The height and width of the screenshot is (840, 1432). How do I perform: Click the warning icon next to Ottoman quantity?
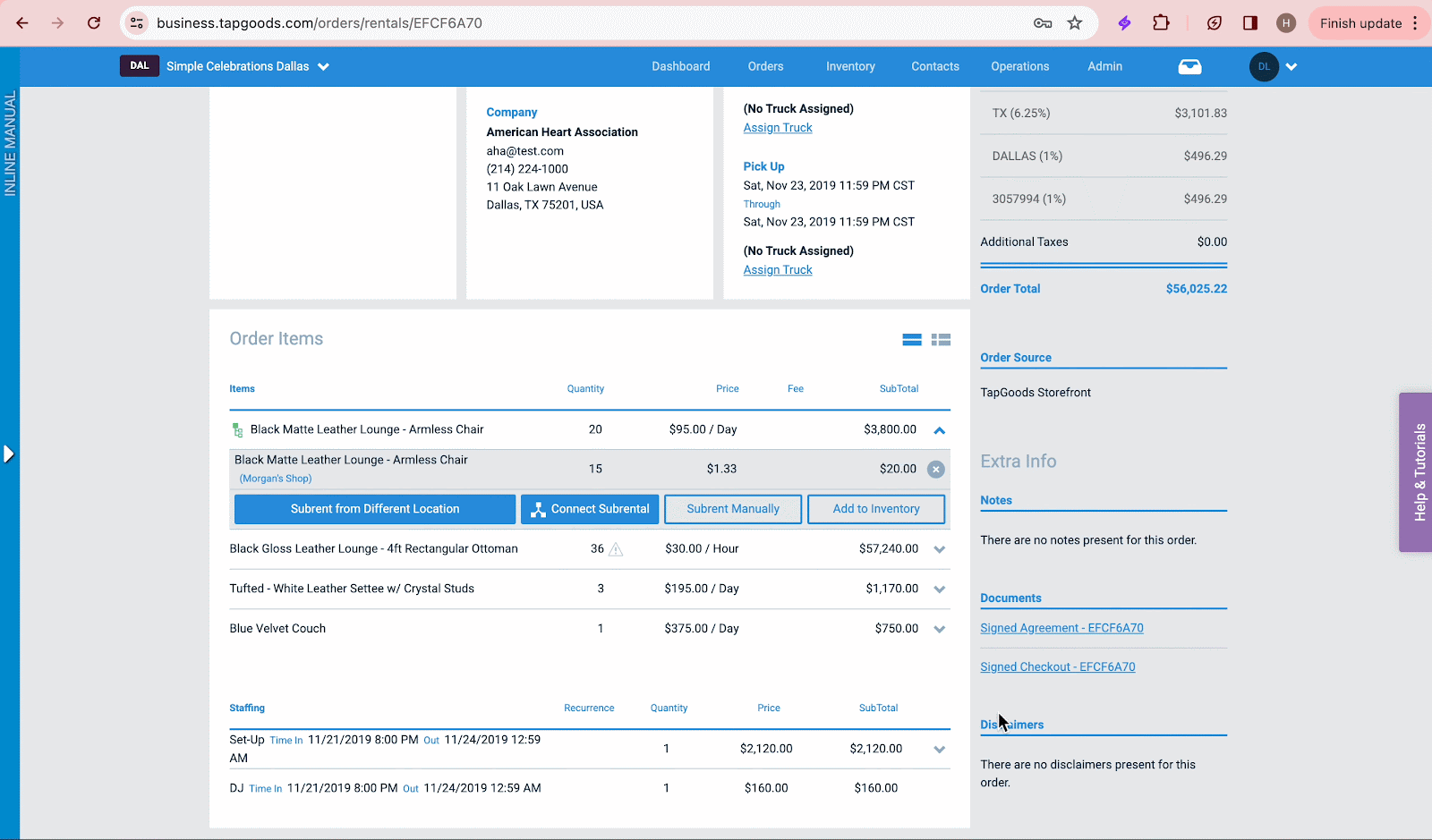[615, 549]
